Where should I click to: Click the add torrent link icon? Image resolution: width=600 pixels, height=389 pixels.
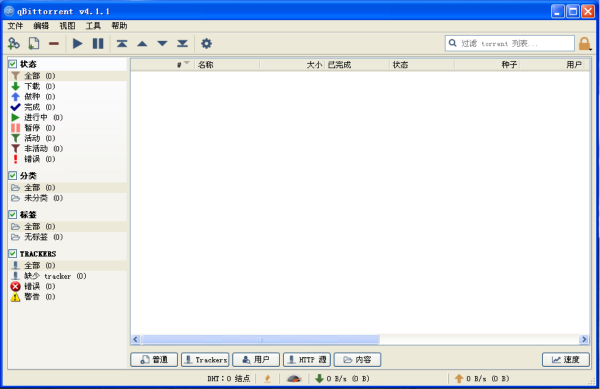pyautogui.click(x=14, y=44)
